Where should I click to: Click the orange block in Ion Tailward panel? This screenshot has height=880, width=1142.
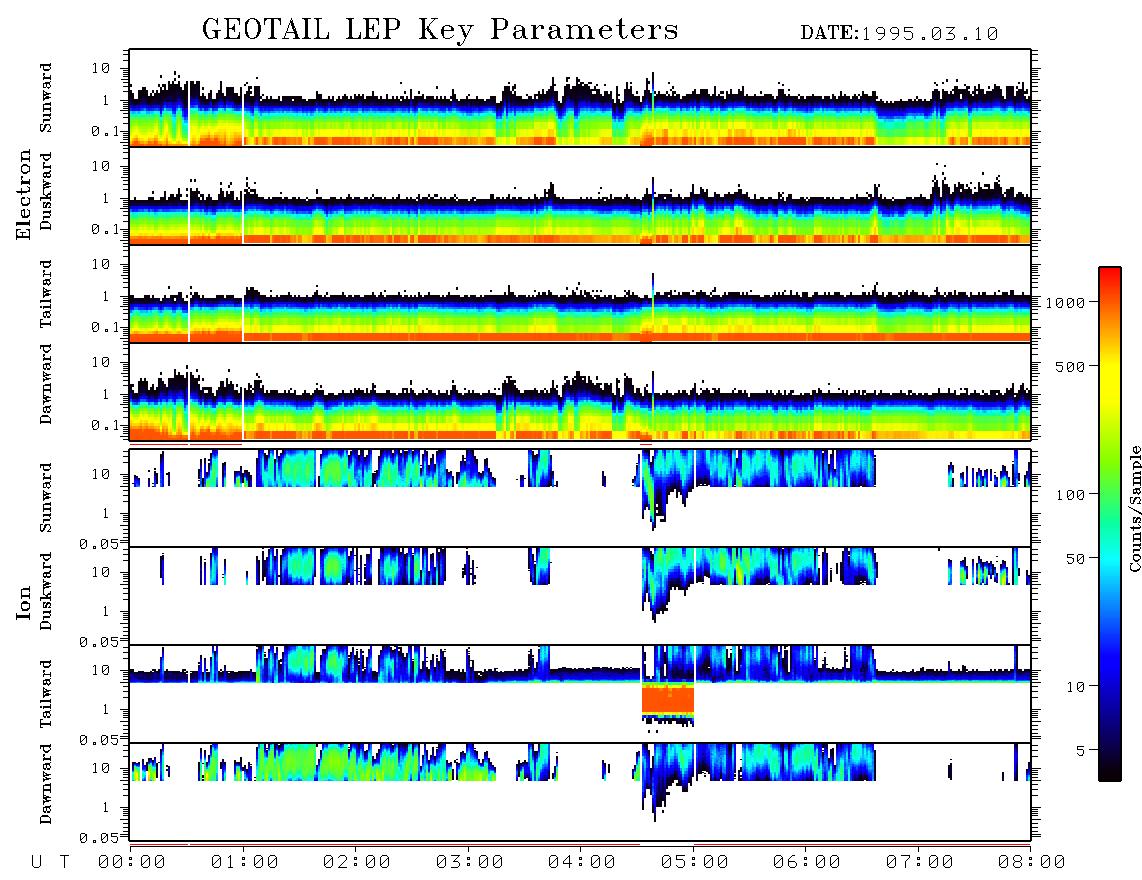click(668, 699)
